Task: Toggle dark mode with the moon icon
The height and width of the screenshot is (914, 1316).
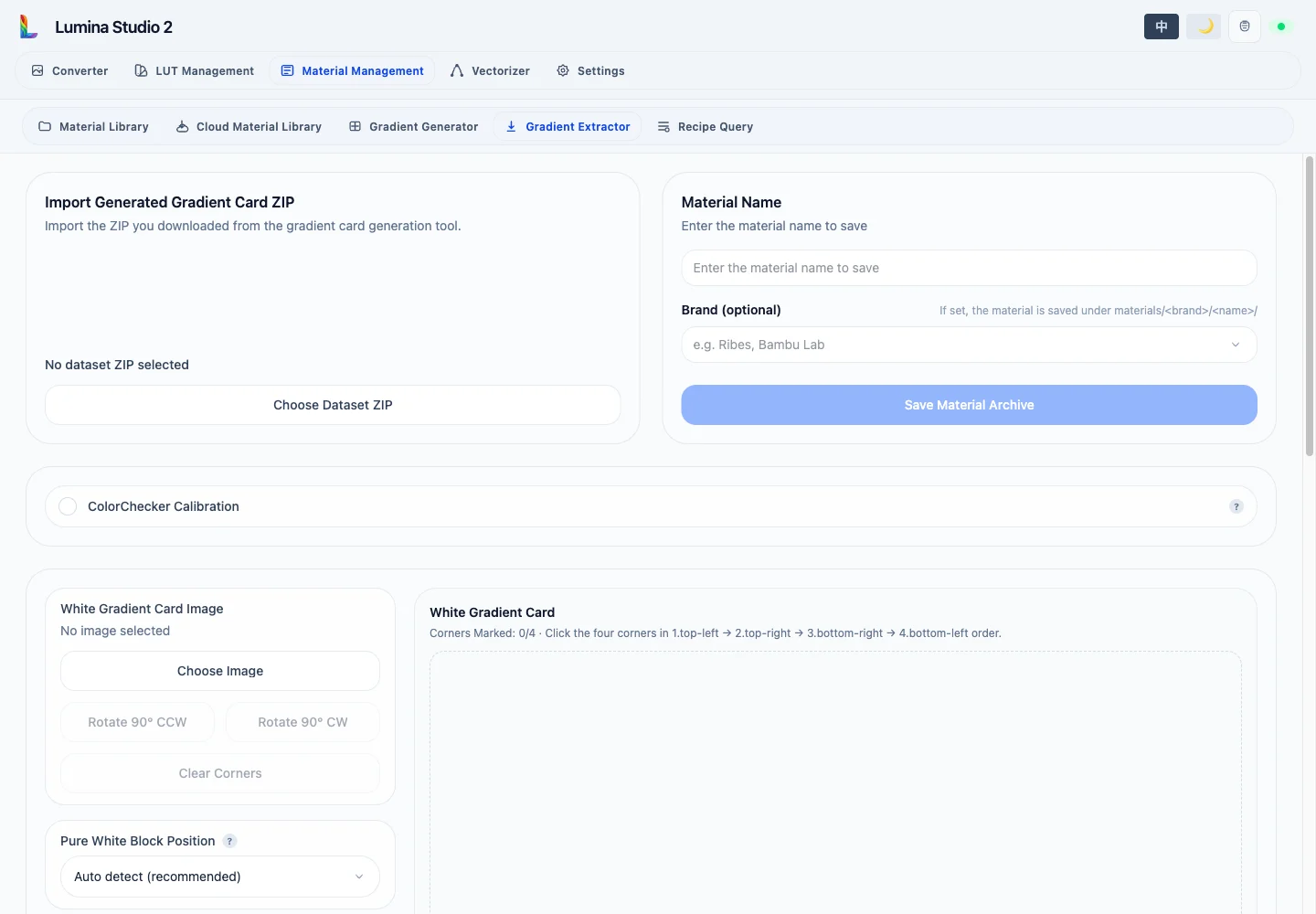Action: (1204, 27)
